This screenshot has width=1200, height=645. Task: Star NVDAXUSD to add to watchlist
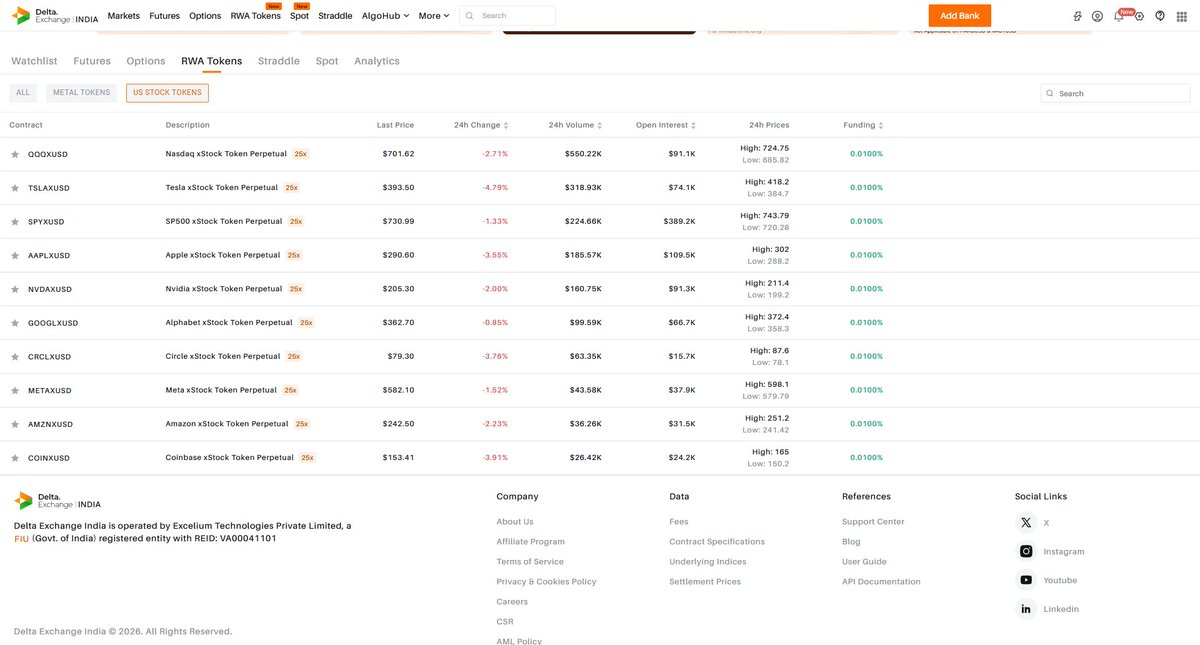(x=15, y=289)
